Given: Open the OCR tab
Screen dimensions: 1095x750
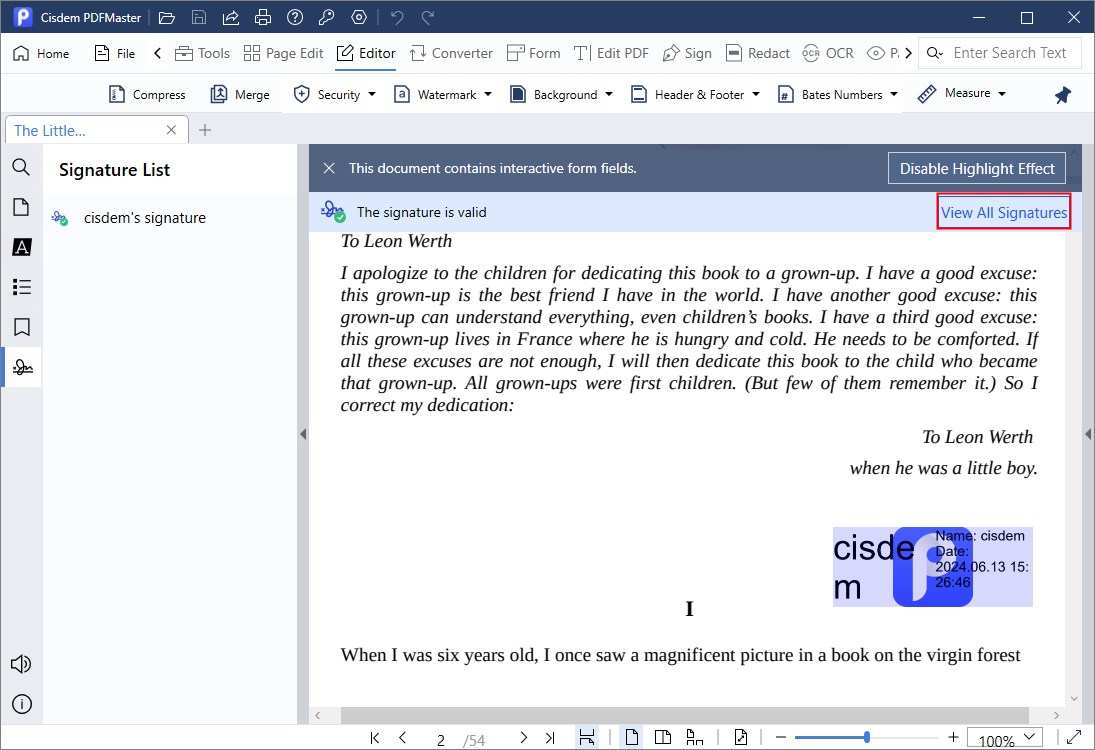Looking at the screenshot, I should [828, 53].
